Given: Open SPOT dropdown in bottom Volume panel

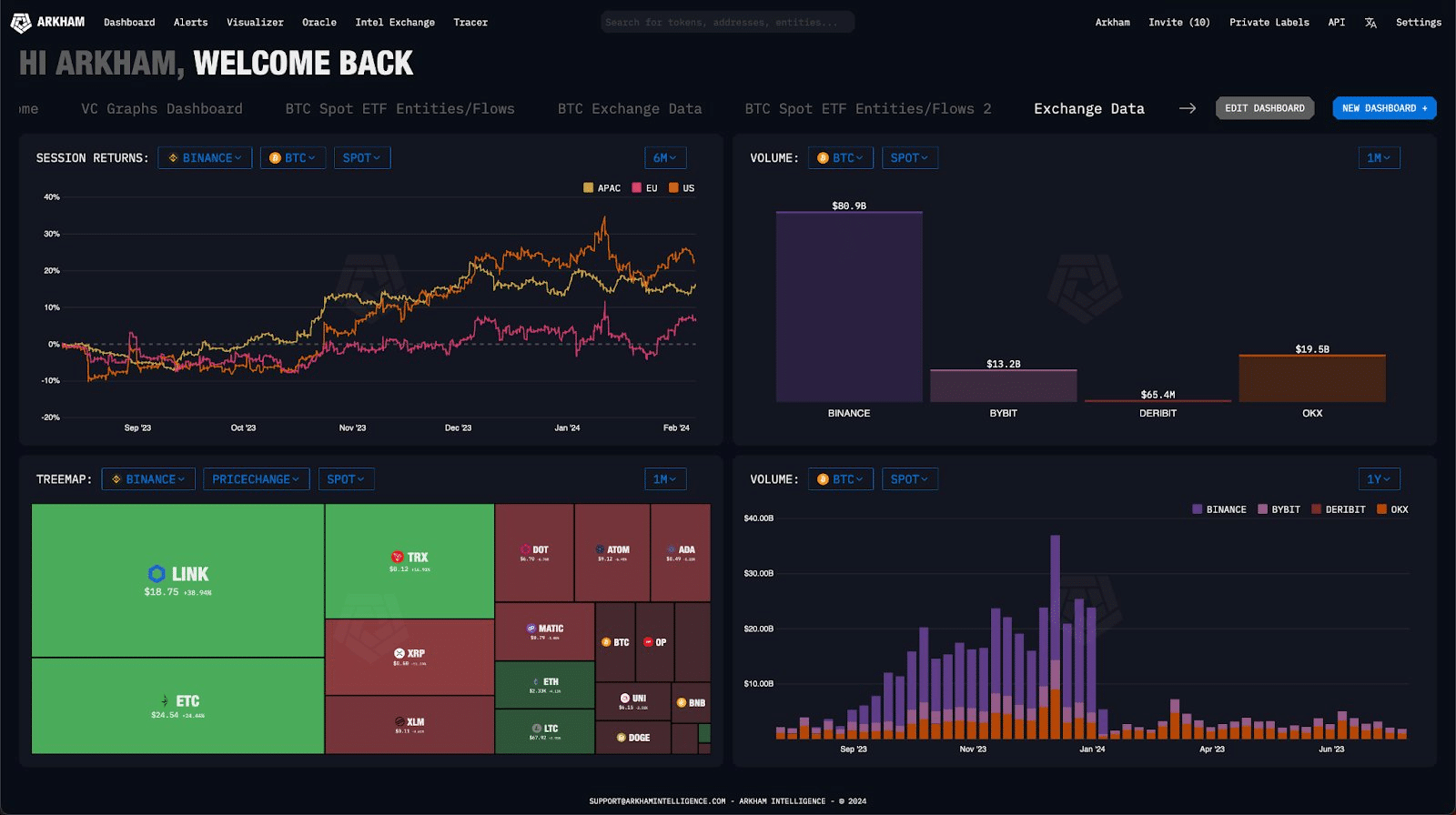Looking at the screenshot, I should point(910,479).
